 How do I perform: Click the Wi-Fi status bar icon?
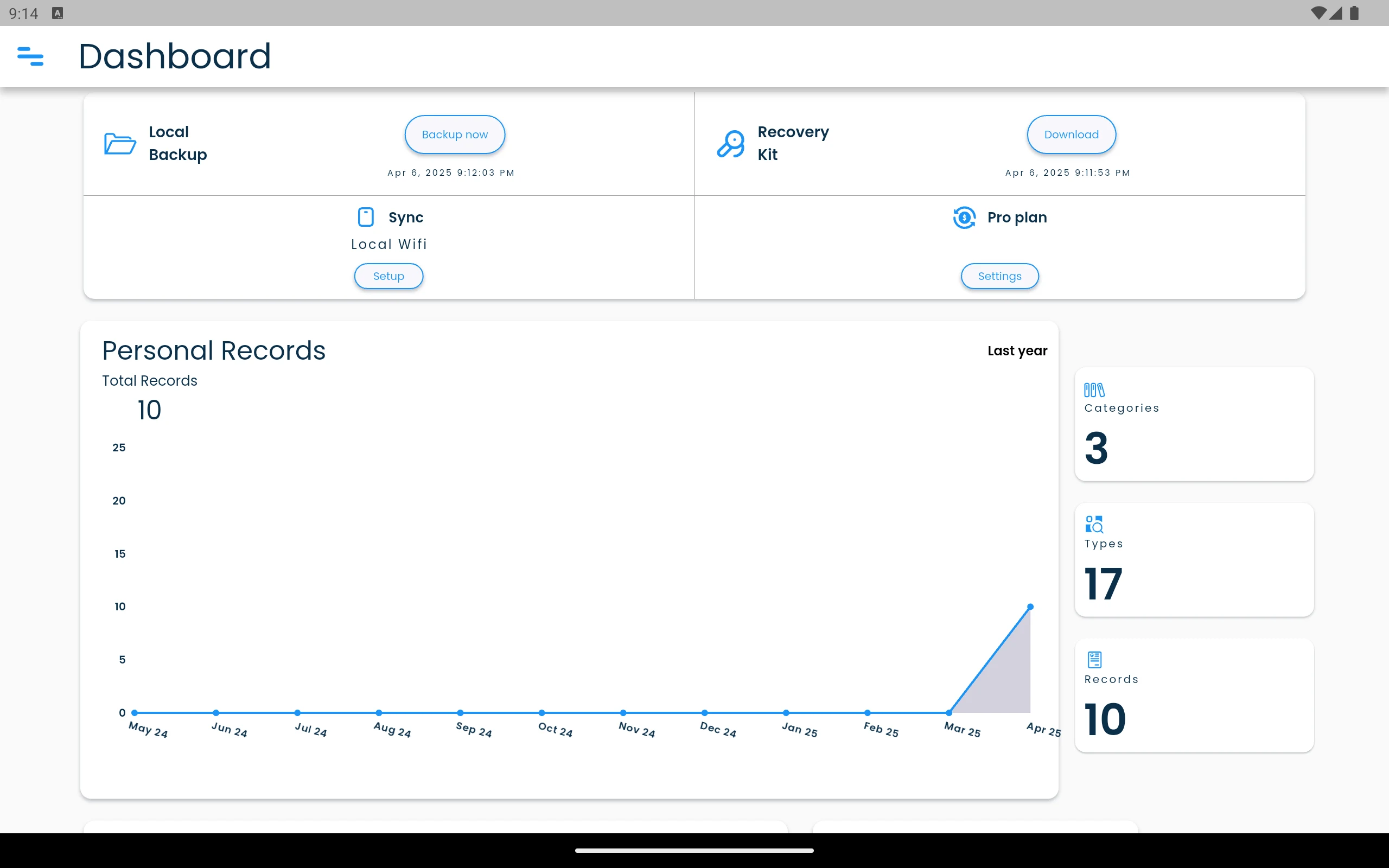(x=1318, y=12)
